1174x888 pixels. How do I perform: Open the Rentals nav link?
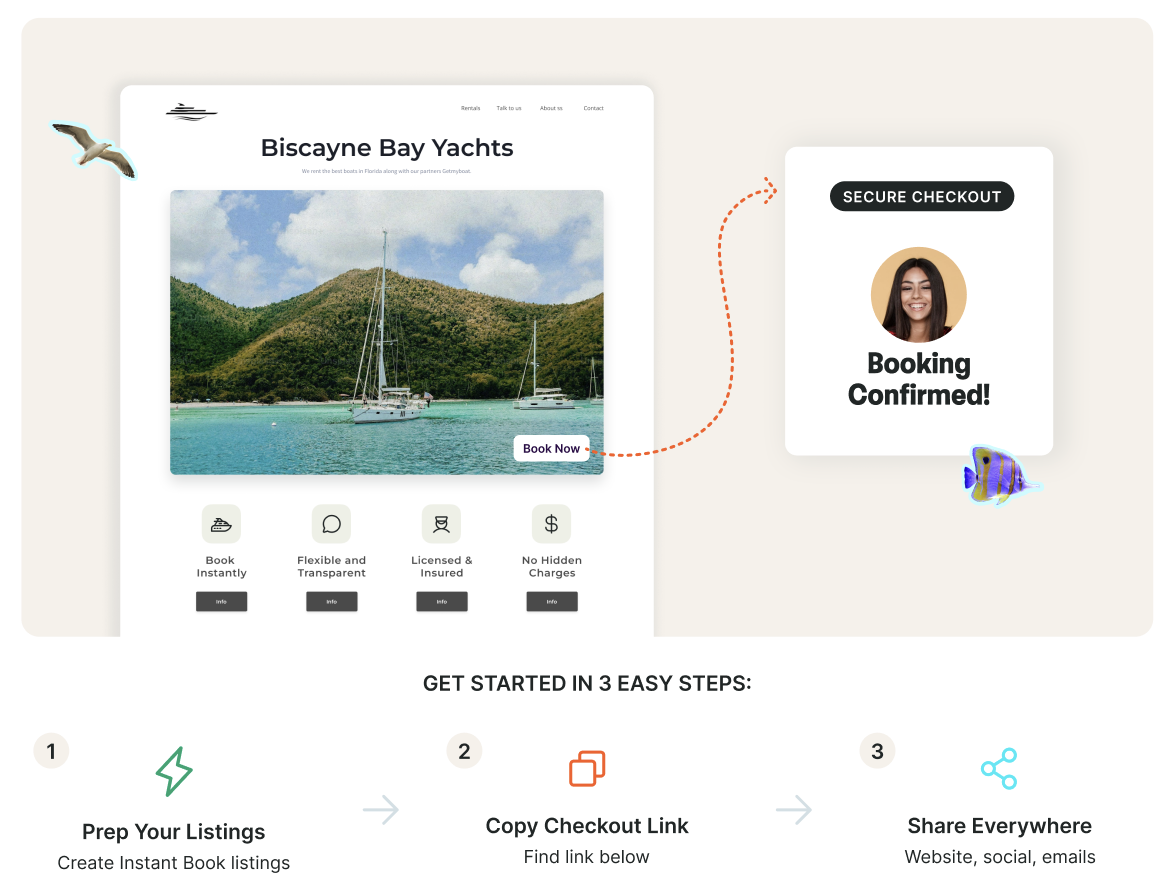tap(470, 109)
